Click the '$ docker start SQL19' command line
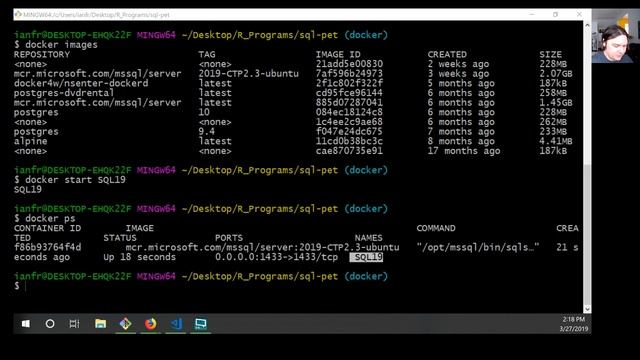Viewport: 640px width, 360px height. 70,180
